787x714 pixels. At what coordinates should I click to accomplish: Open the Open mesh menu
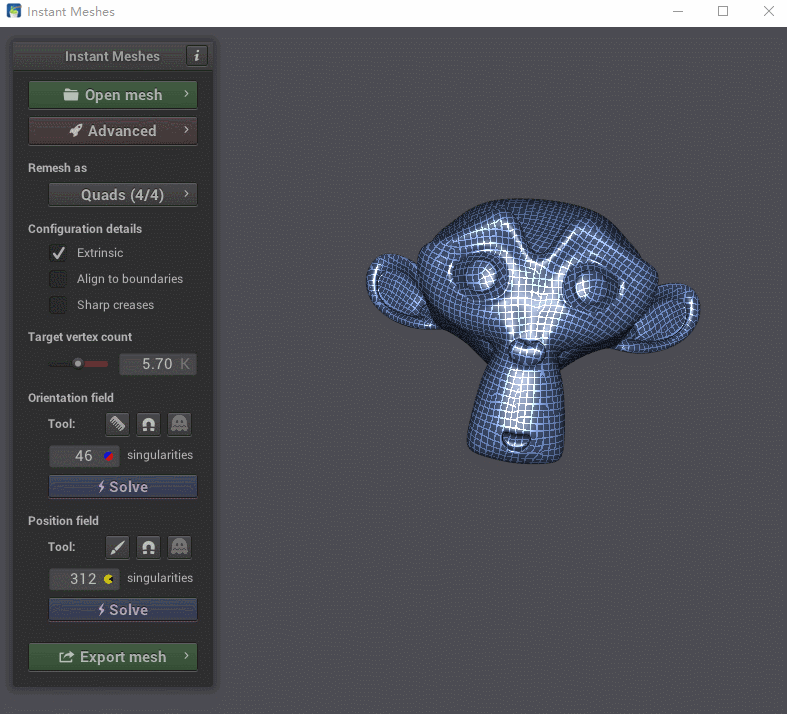113,95
